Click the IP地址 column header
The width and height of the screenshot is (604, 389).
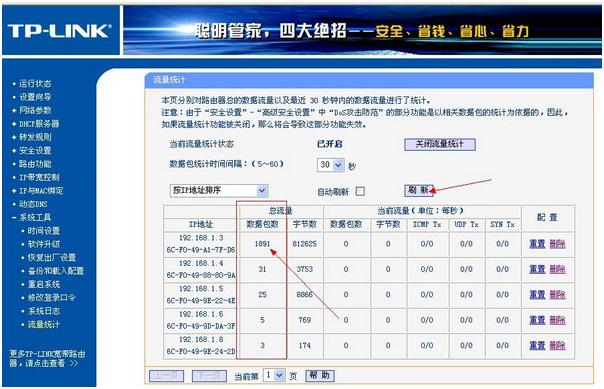pos(201,225)
